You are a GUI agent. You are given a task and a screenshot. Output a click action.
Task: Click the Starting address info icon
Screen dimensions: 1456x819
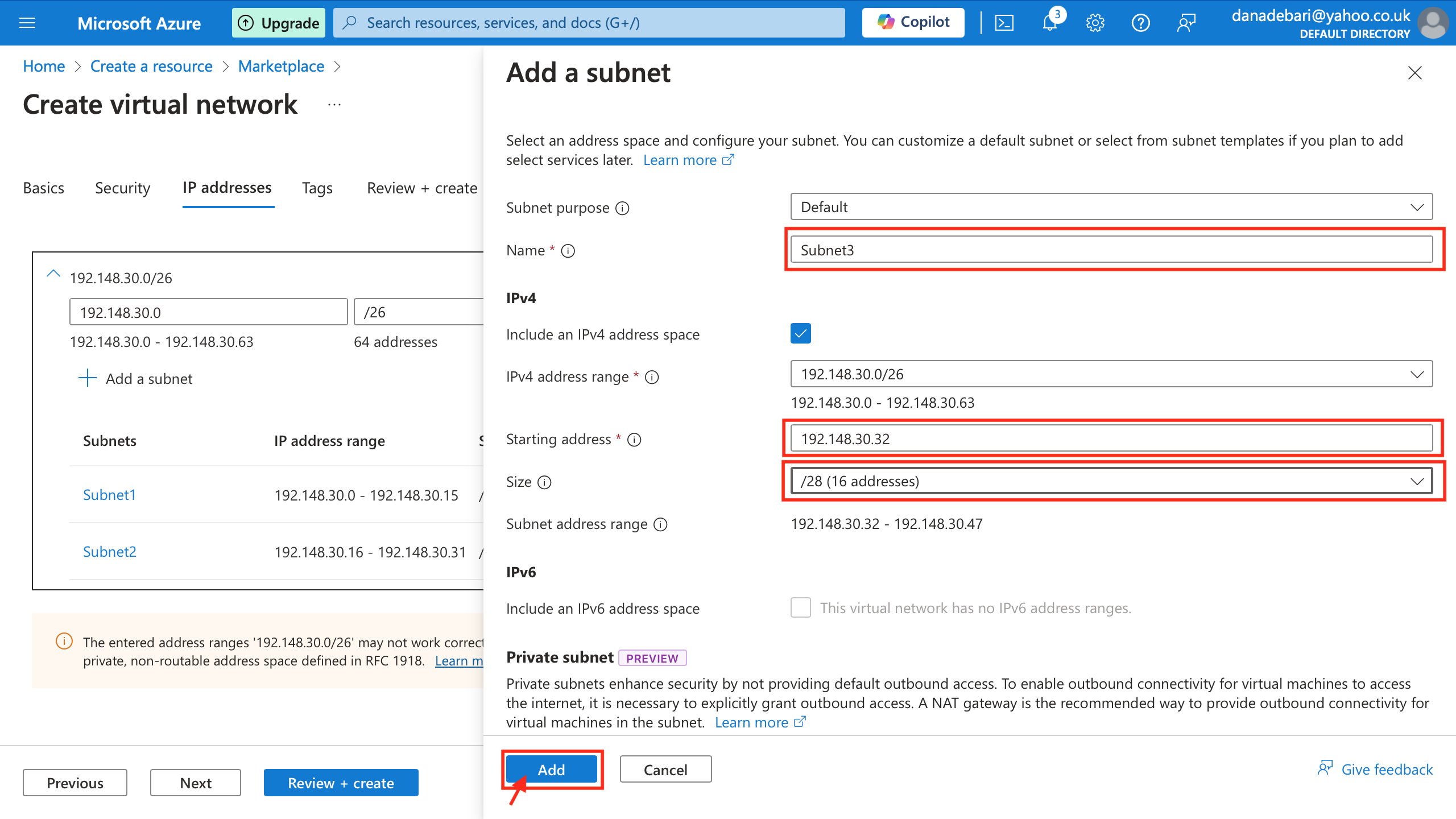tap(634, 440)
